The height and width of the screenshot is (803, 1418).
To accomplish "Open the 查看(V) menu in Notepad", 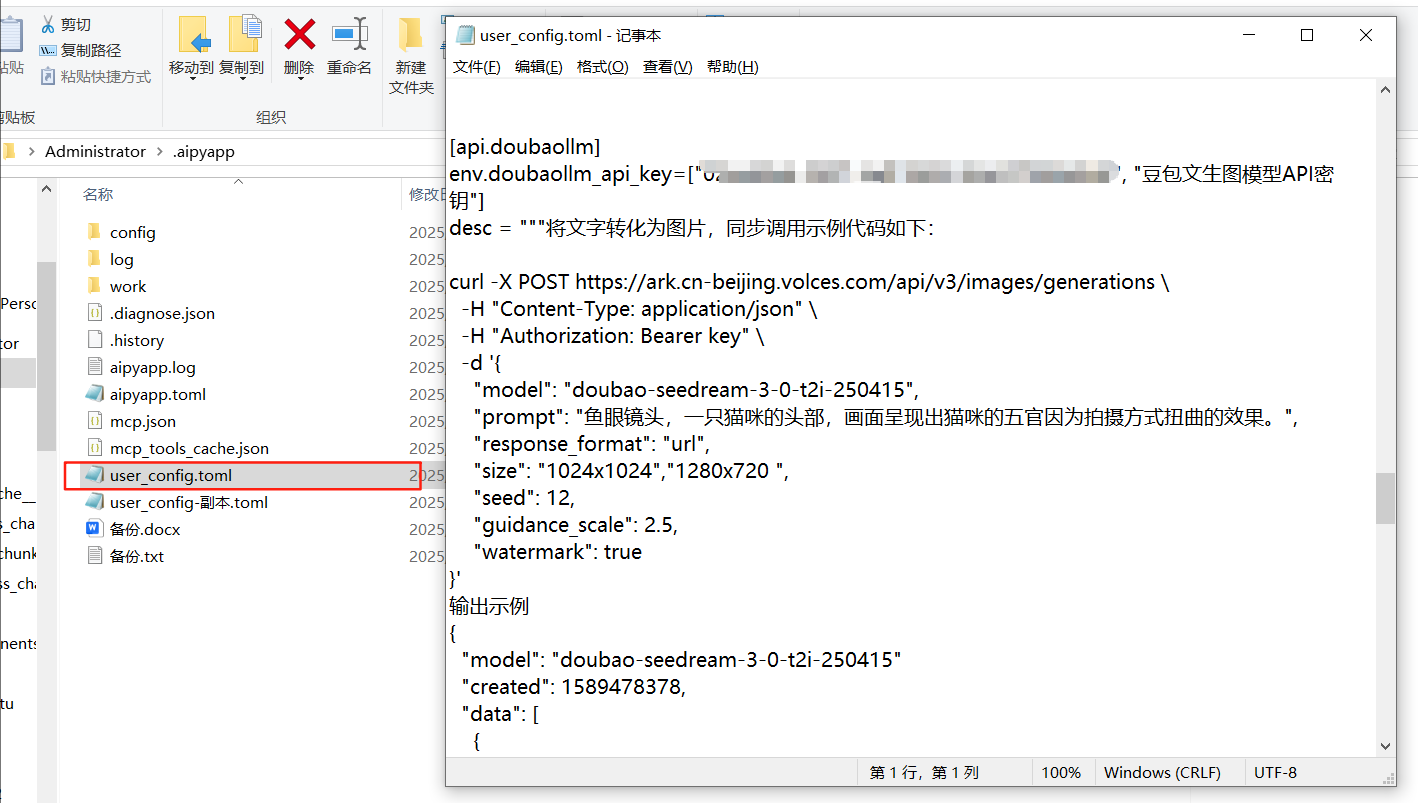I will [x=668, y=67].
